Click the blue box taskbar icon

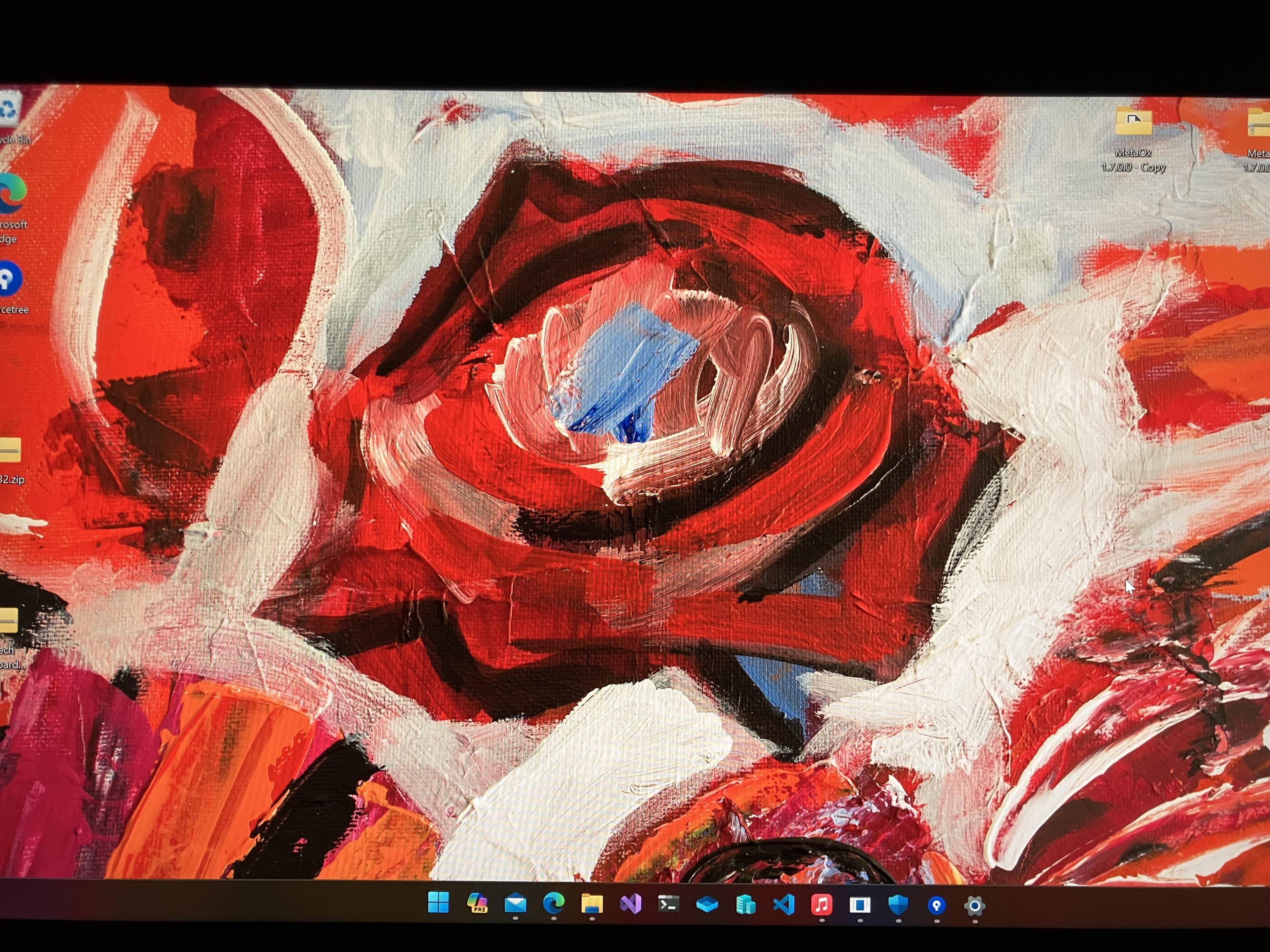(707, 905)
